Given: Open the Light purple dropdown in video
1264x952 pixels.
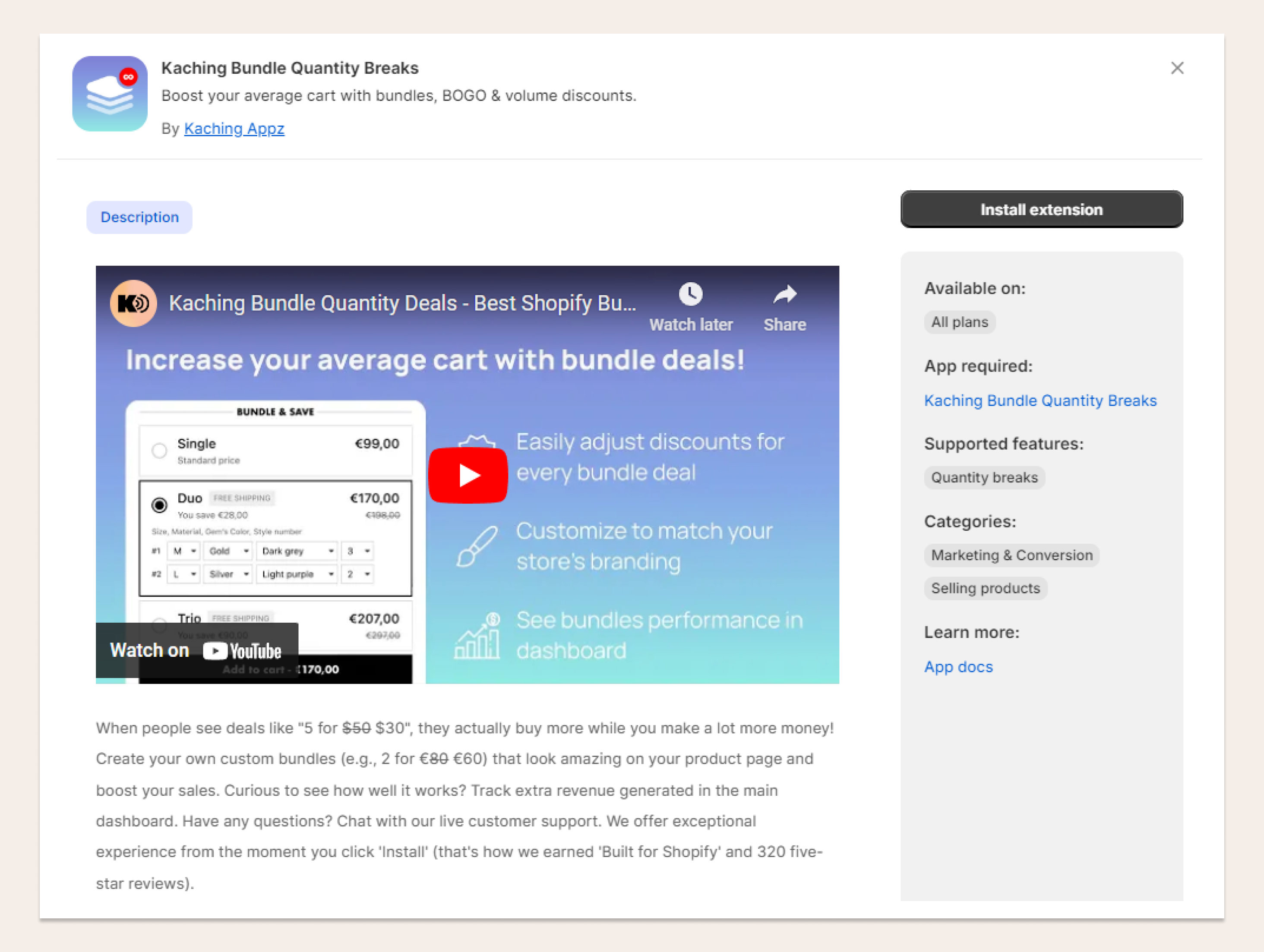Looking at the screenshot, I should [x=297, y=574].
